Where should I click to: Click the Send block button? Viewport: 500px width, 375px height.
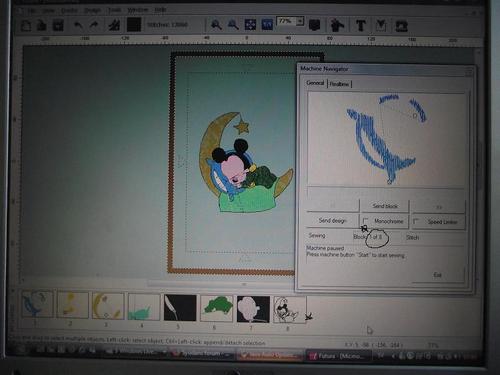click(385, 206)
